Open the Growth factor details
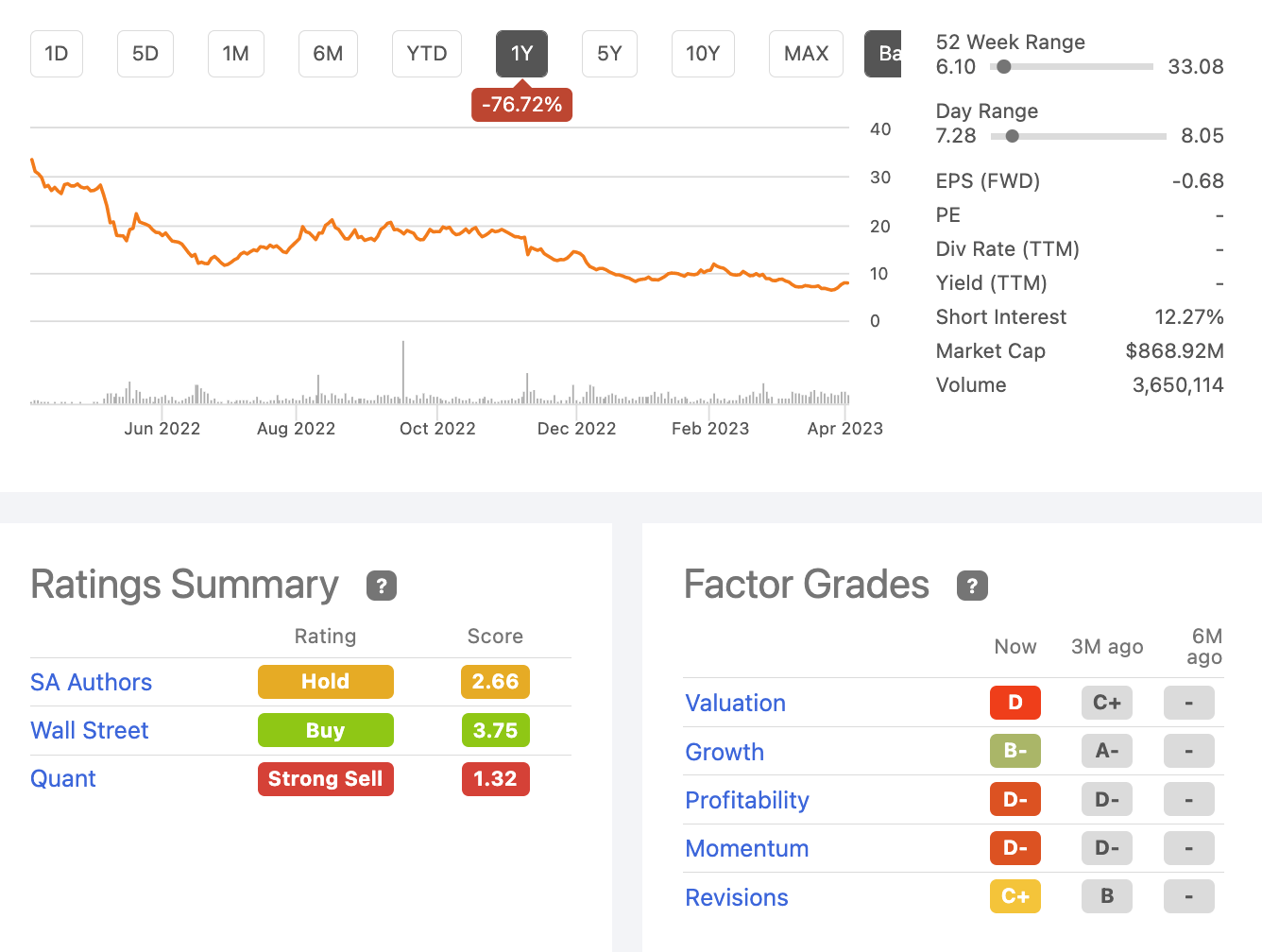This screenshot has height=952, width=1262. (x=725, y=752)
